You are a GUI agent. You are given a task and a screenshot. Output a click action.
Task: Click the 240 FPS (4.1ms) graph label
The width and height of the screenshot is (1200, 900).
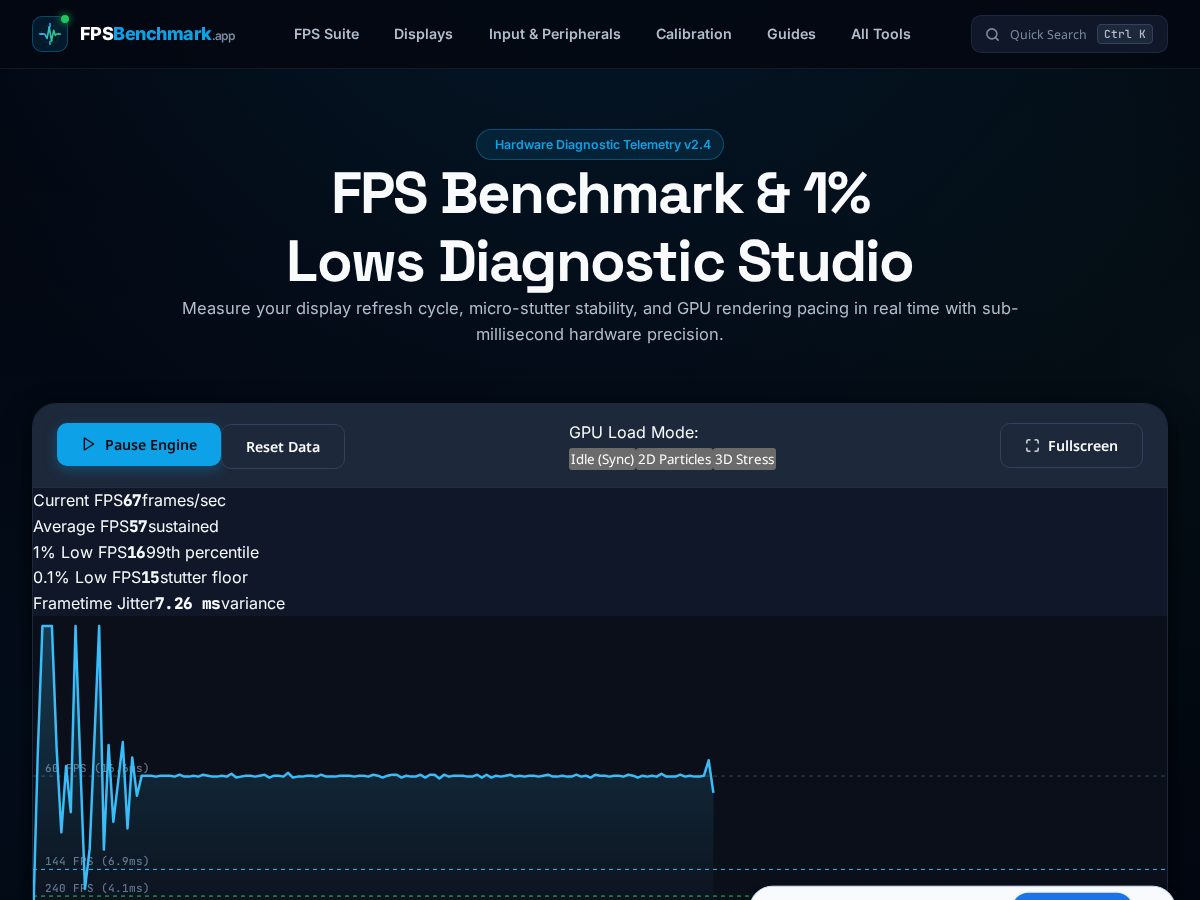point(97,888)
